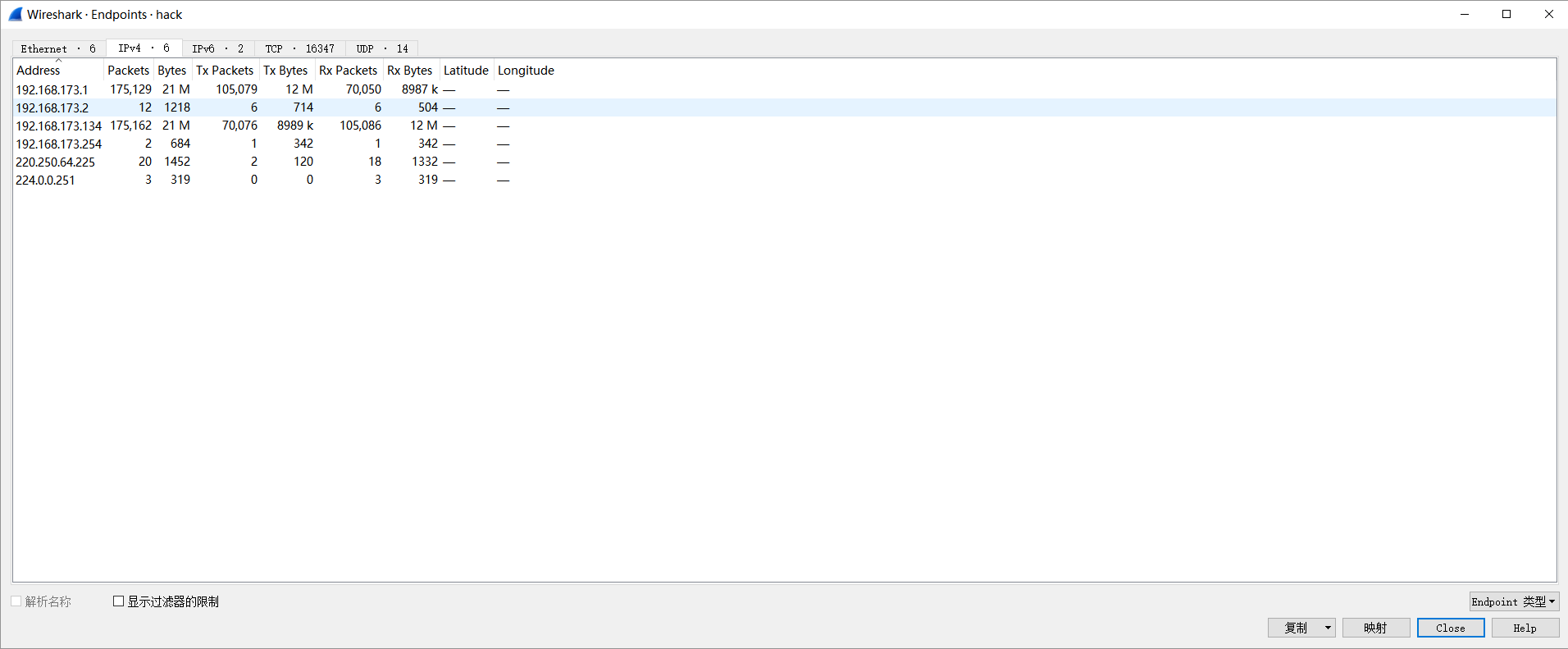
Task: Toggle the 解析名称 checkbox
Action: pos(16,601)
